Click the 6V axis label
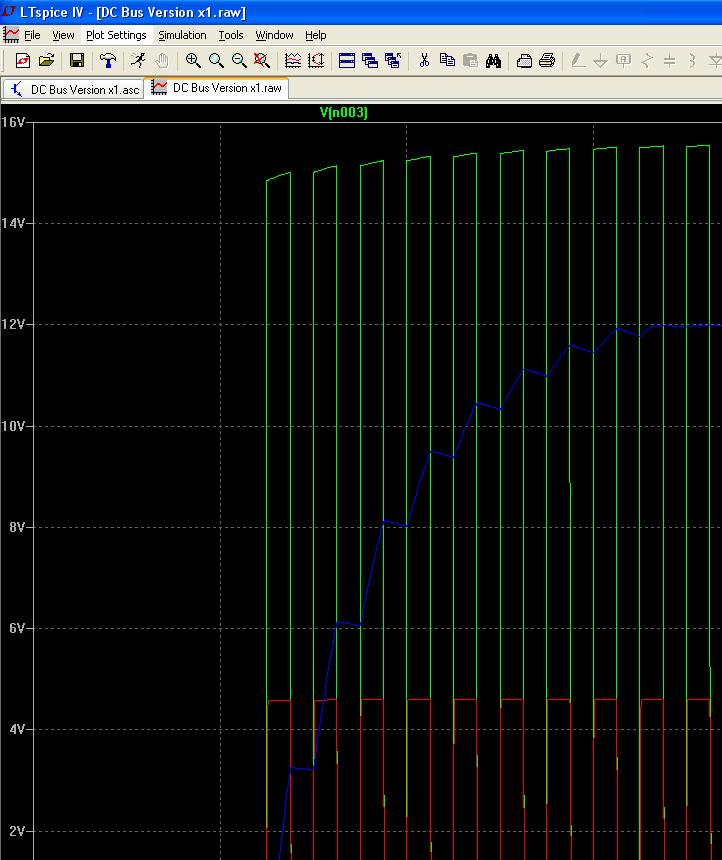722x860 pixels. [x=18, y=628]
